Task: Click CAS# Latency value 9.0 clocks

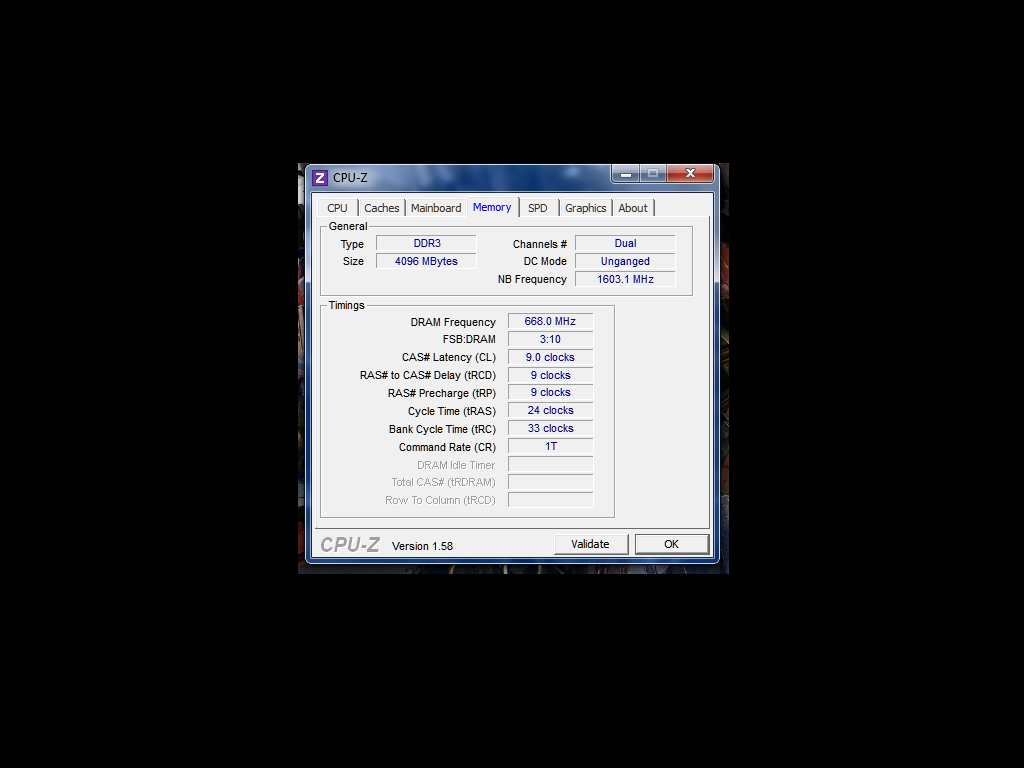Action: pos(551,357)
